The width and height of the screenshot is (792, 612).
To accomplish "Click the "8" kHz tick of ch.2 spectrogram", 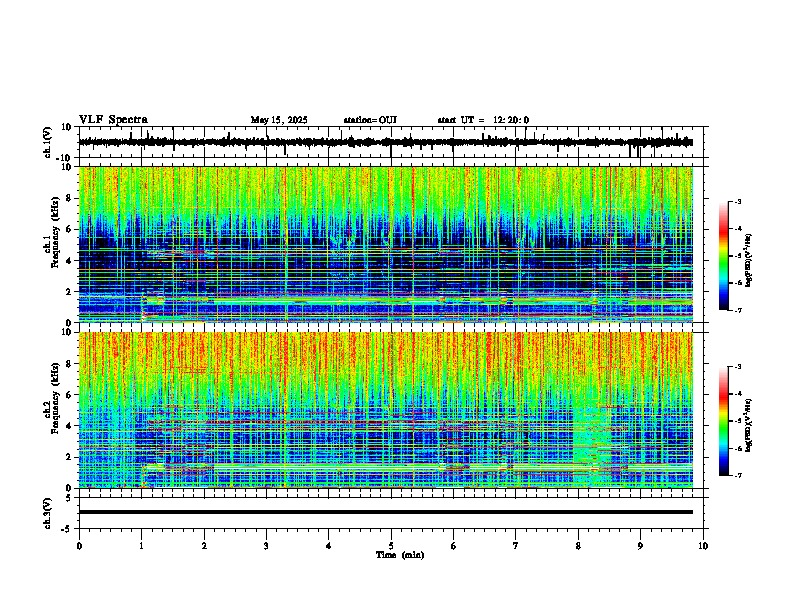I will pos(70,364).
